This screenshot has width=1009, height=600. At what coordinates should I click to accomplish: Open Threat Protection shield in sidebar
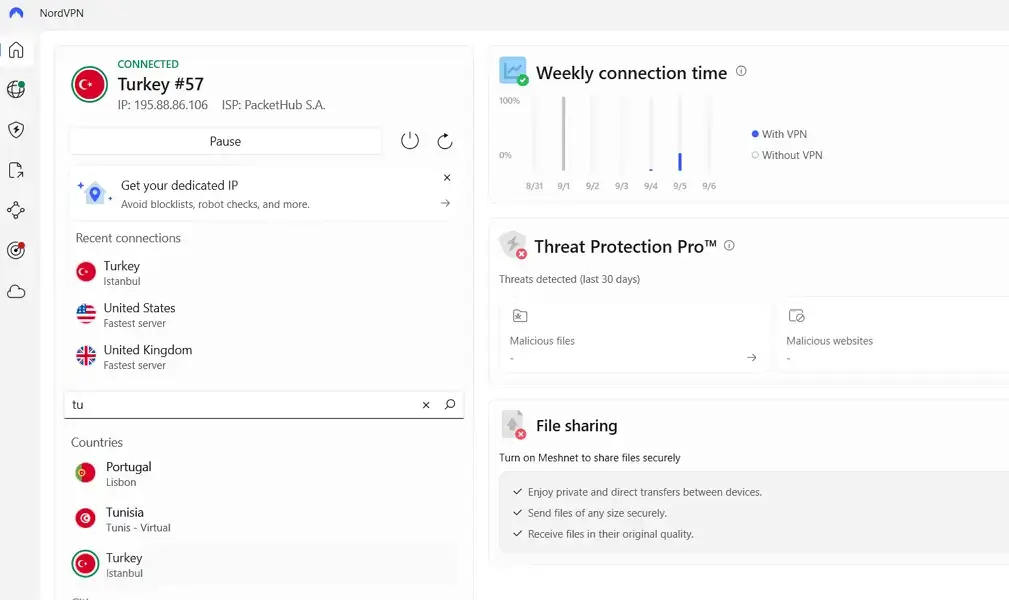(16, 130)
